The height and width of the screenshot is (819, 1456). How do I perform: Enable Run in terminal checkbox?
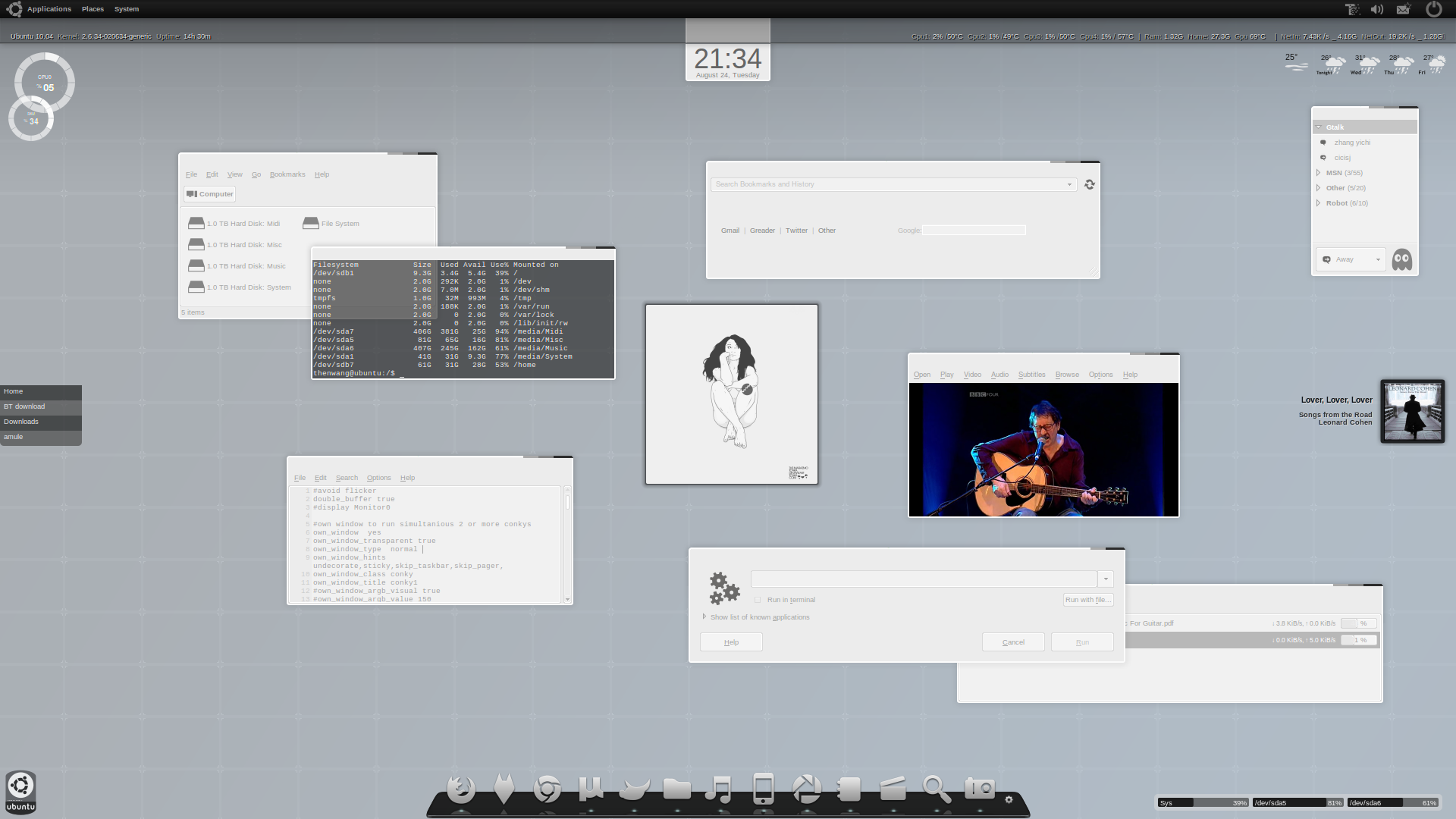[758, 600]
